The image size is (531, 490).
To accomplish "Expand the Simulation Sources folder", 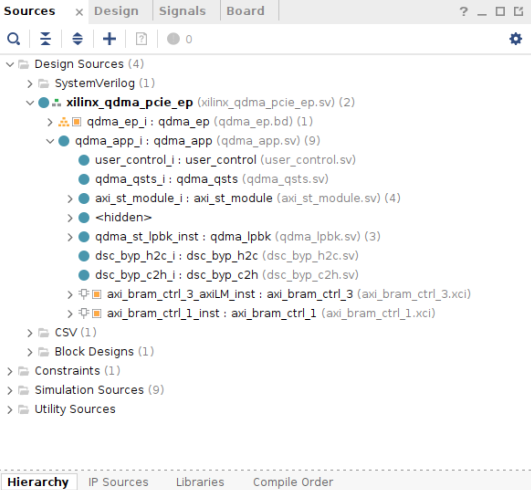I will 10,390.
